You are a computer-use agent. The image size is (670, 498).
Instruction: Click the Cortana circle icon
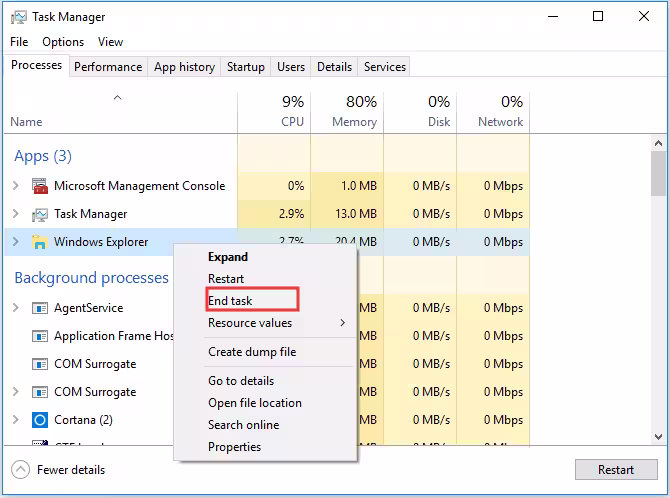pos(40,420)
